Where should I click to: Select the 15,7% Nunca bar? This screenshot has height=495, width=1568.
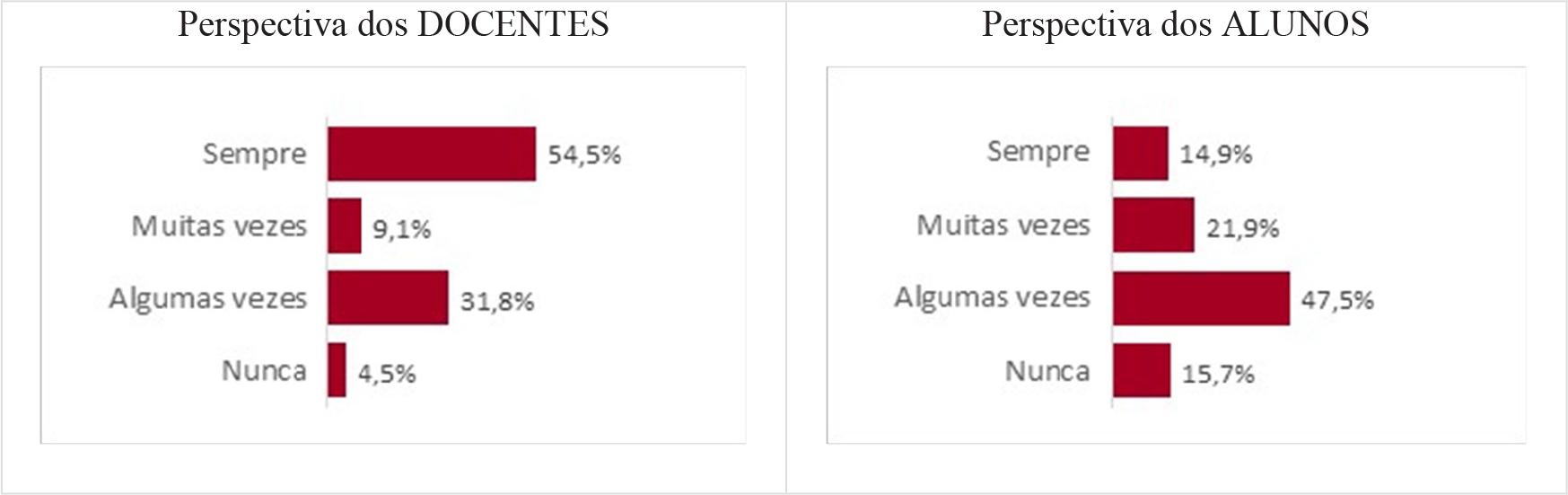coord(1141,369)
